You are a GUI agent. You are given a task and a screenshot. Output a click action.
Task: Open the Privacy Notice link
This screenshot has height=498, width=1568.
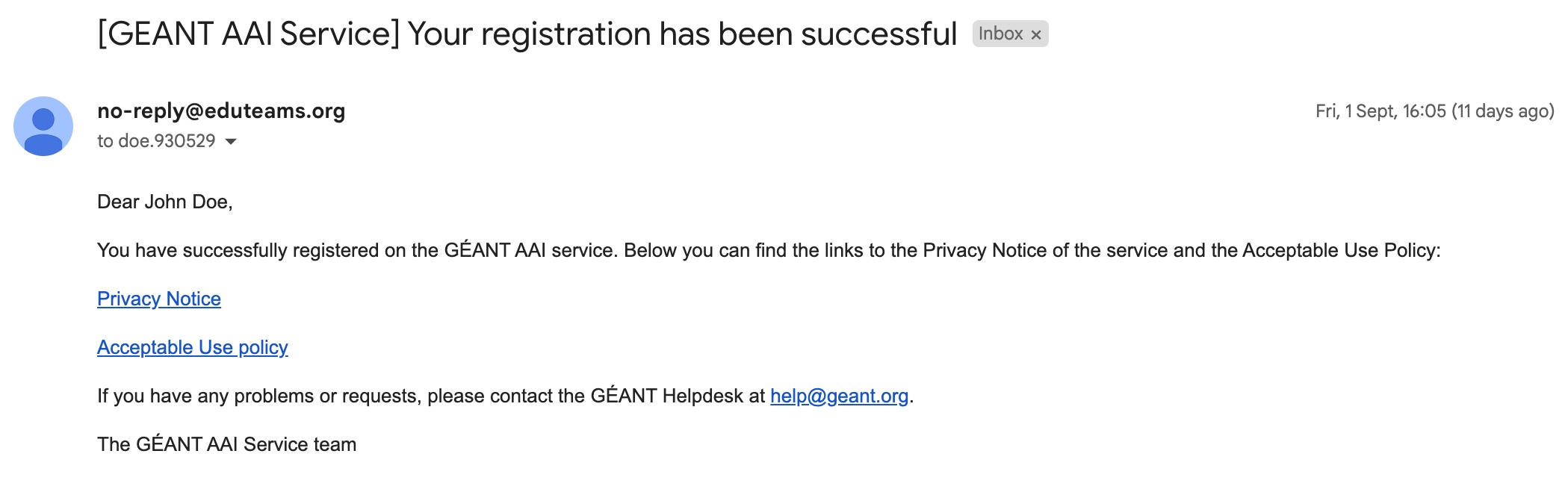(x=159, y=299)
